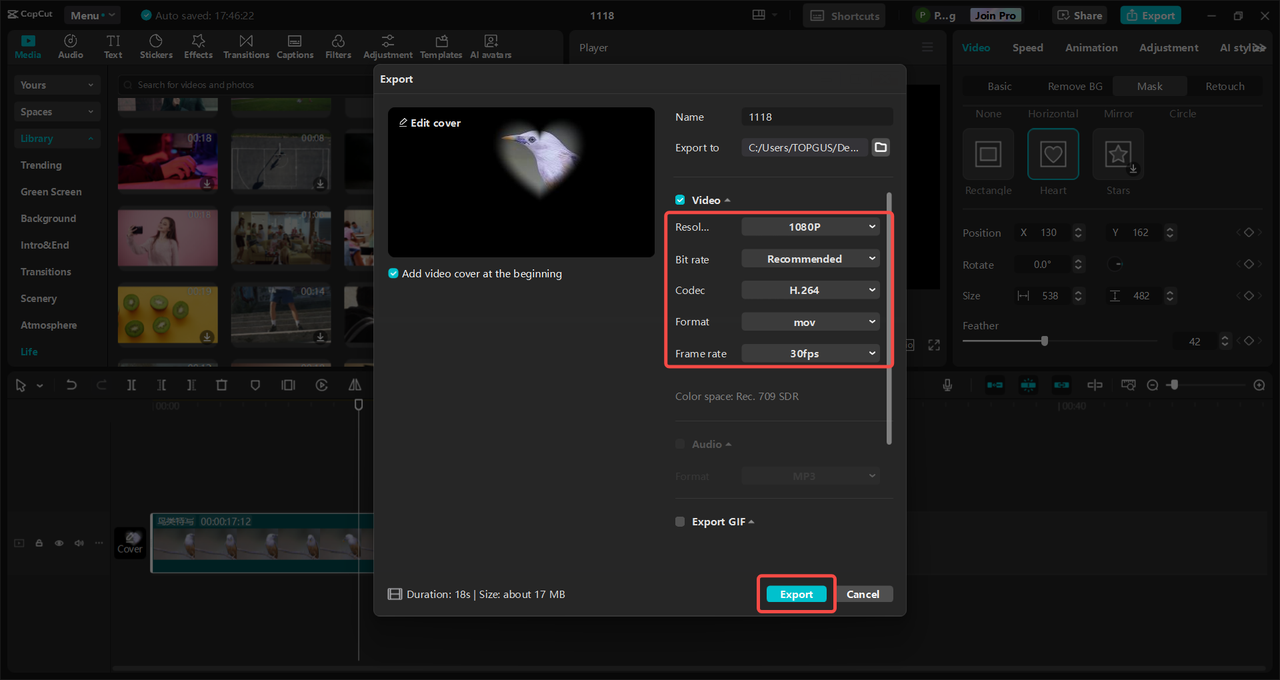Screen dimensions: 1280x680
Task: Select the Stars mask shape
Action: pos(1118,154)
